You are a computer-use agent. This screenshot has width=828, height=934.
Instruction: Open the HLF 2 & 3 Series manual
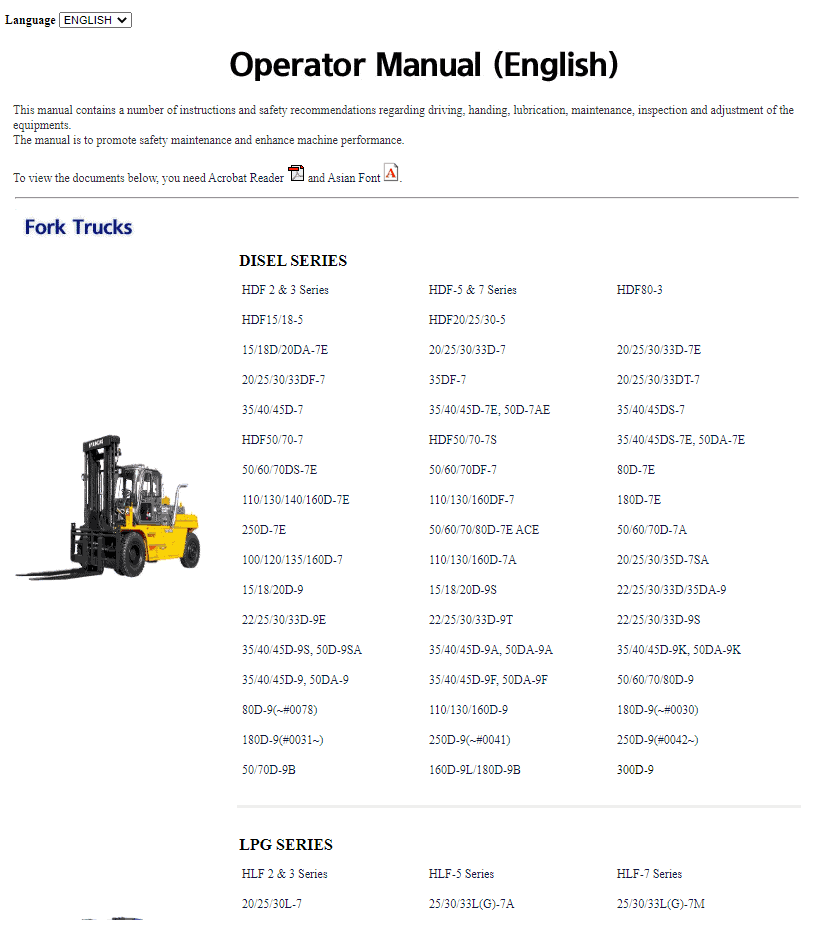point(284,874)
